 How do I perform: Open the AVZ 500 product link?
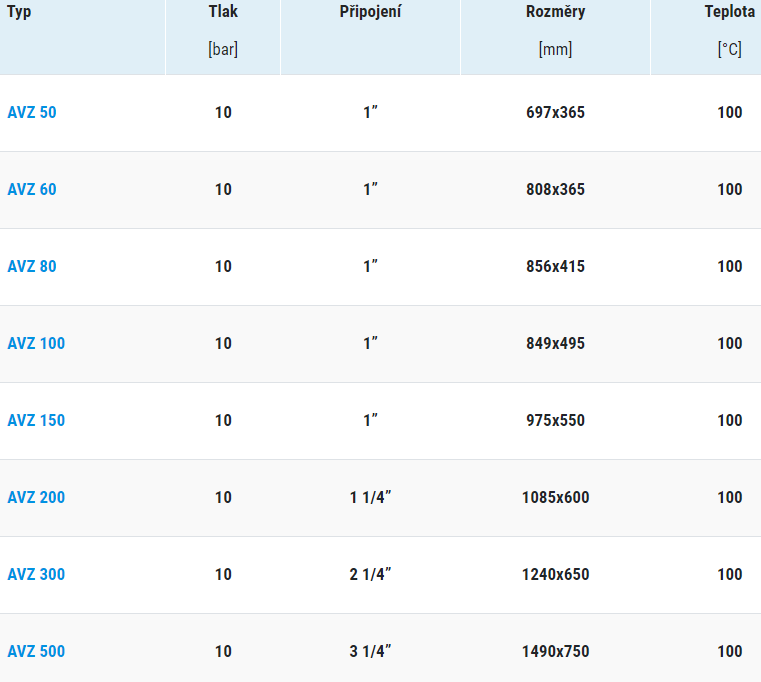pos(36,651)
